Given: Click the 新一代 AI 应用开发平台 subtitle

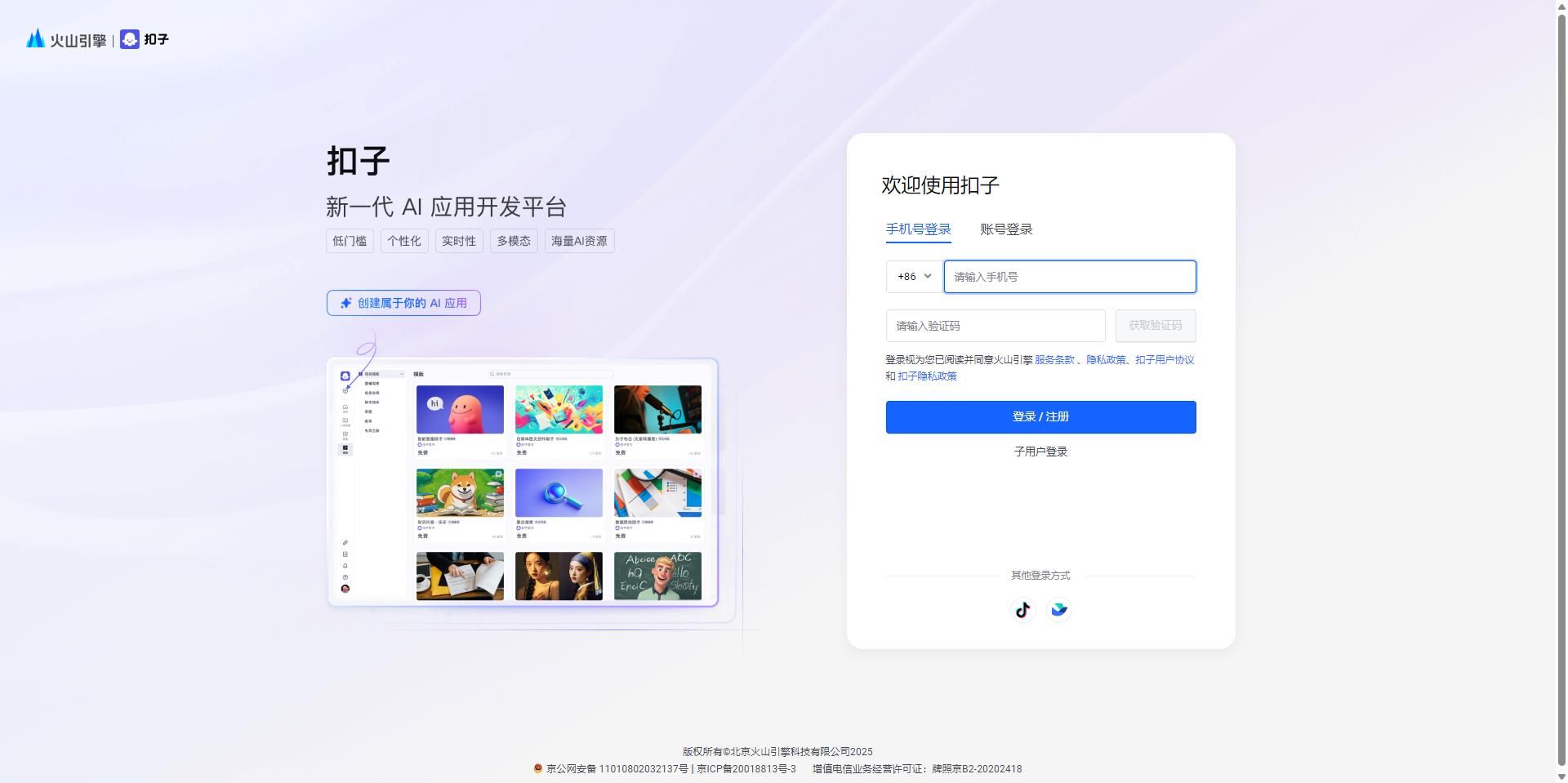Looking at the screenshot, I should tap(447, 207).
